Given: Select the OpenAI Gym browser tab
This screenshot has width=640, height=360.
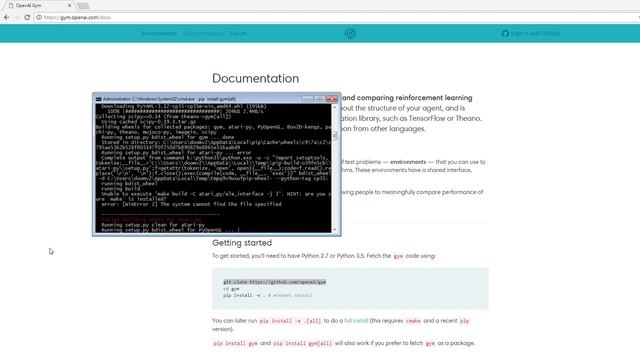Looking at the screenshot, I should (x=38, y=5).
